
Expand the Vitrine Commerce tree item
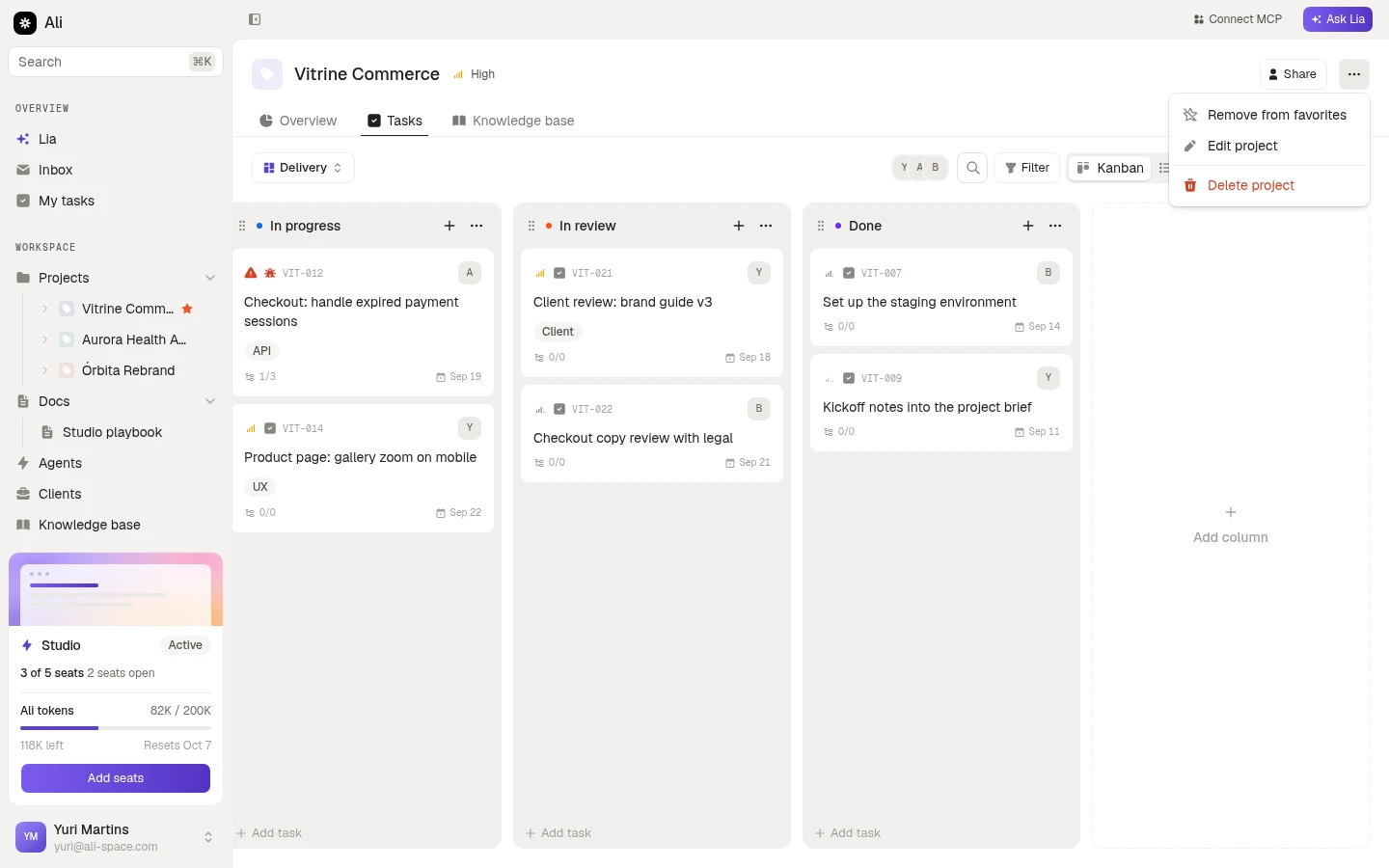44,309
